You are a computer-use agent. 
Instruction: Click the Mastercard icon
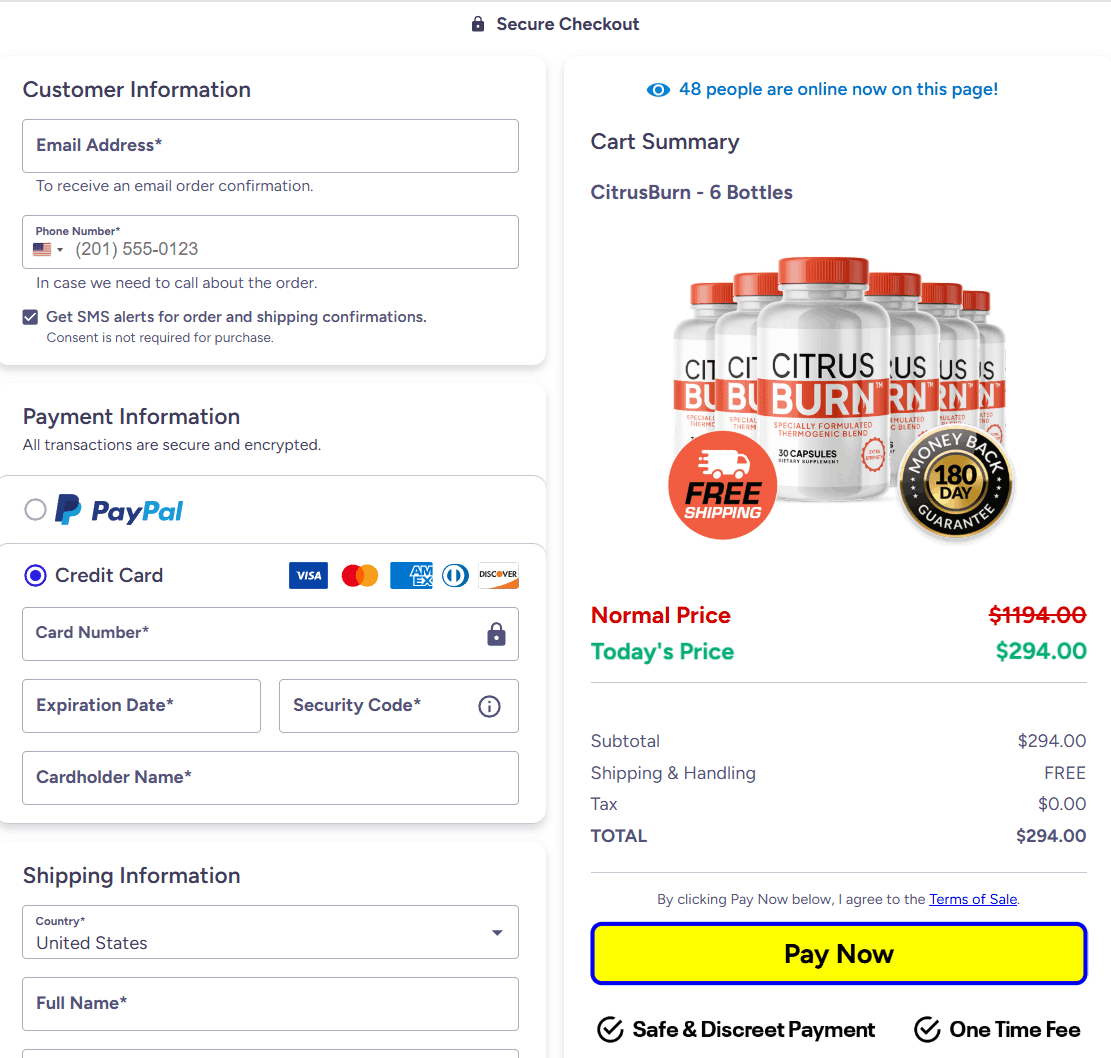359,575
